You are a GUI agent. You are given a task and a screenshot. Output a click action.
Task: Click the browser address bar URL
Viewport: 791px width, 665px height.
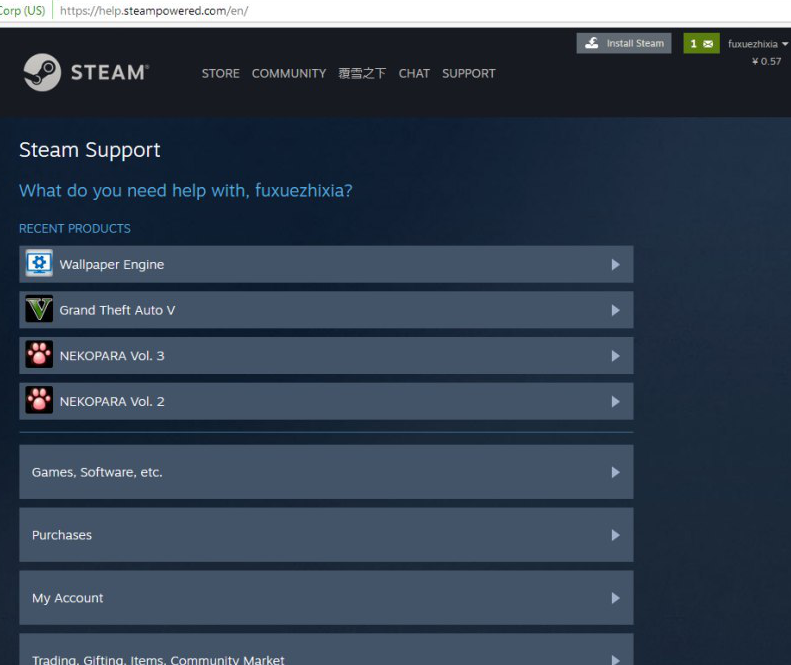click(154, 11)
